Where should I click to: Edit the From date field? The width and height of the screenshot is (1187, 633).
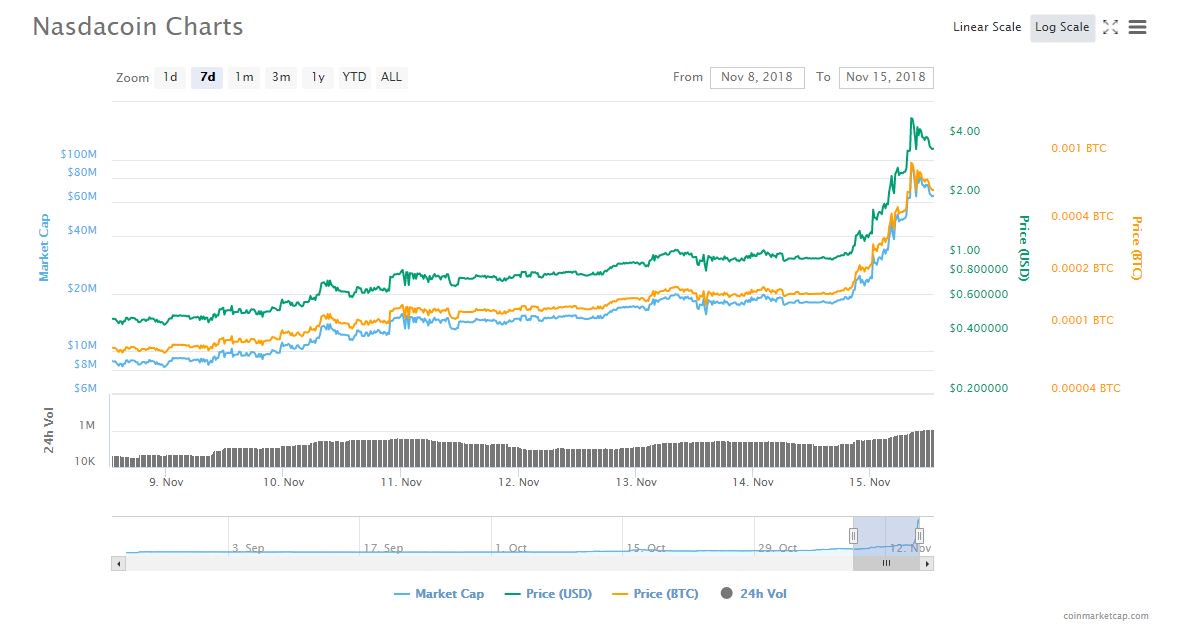click(x=757, y=77)
